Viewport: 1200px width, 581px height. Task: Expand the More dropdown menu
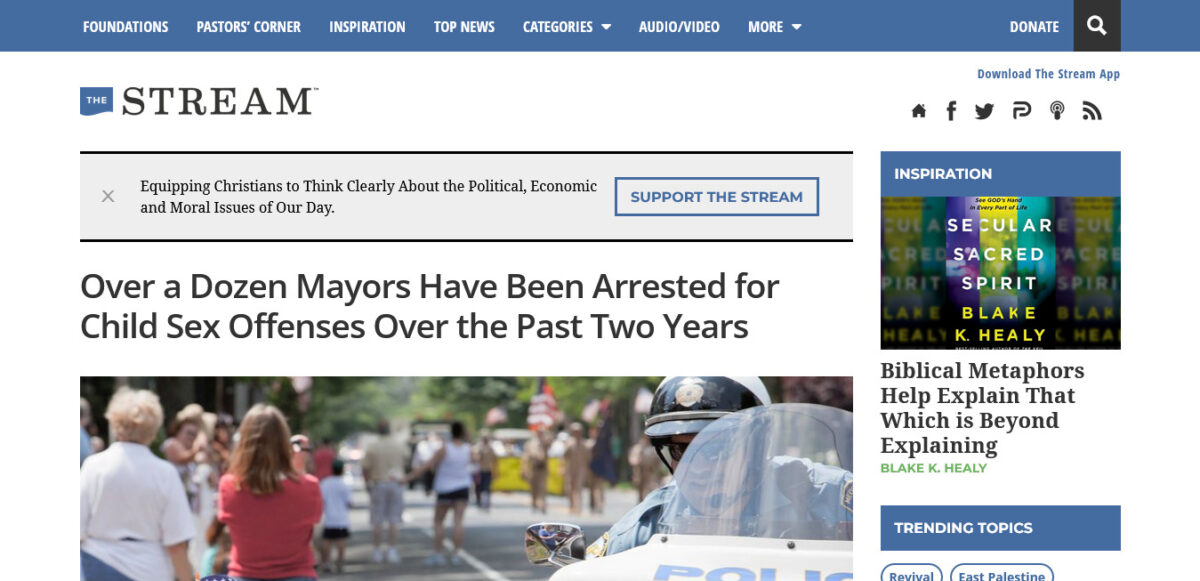(774, 27)
